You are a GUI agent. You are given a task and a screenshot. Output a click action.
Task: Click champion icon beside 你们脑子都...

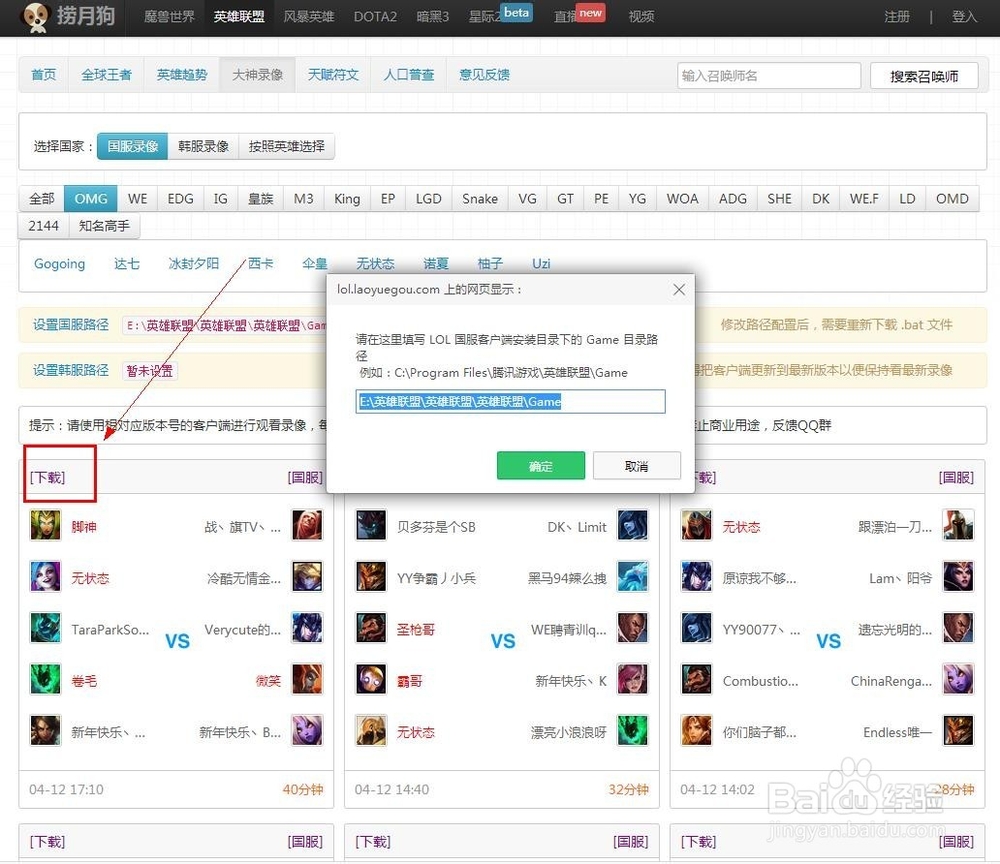click(696, 731)
